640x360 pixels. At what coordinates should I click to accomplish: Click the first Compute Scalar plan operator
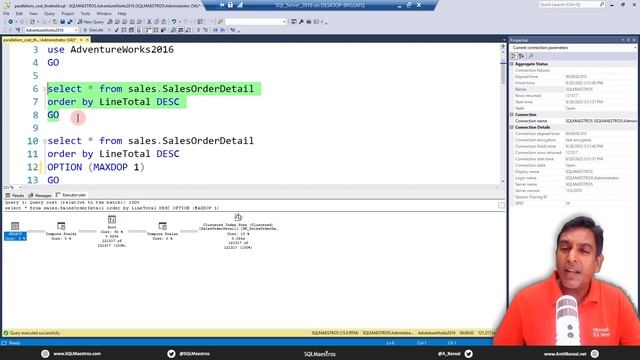[61, 231]
